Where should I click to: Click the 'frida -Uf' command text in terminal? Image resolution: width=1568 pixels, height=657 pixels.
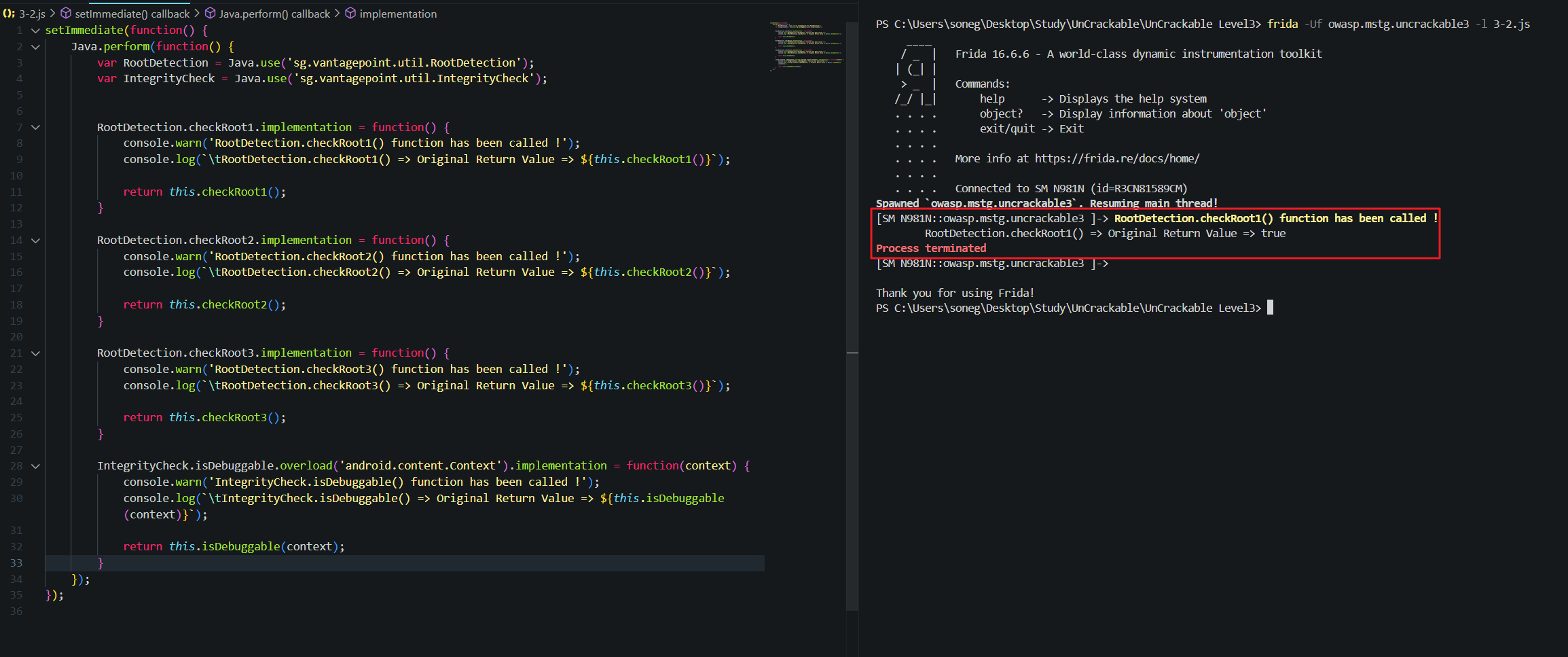point(1296,24)
